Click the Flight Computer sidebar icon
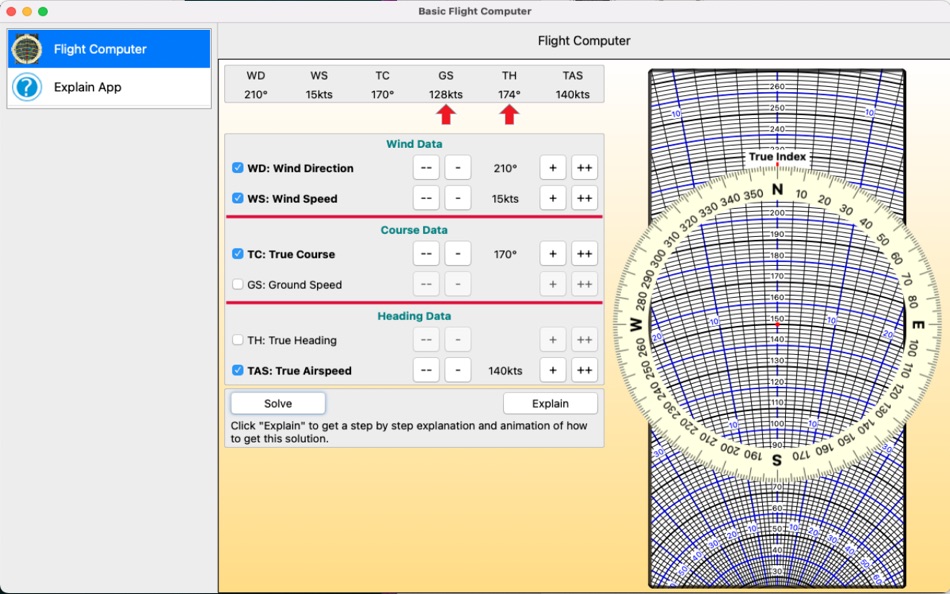 27,49
